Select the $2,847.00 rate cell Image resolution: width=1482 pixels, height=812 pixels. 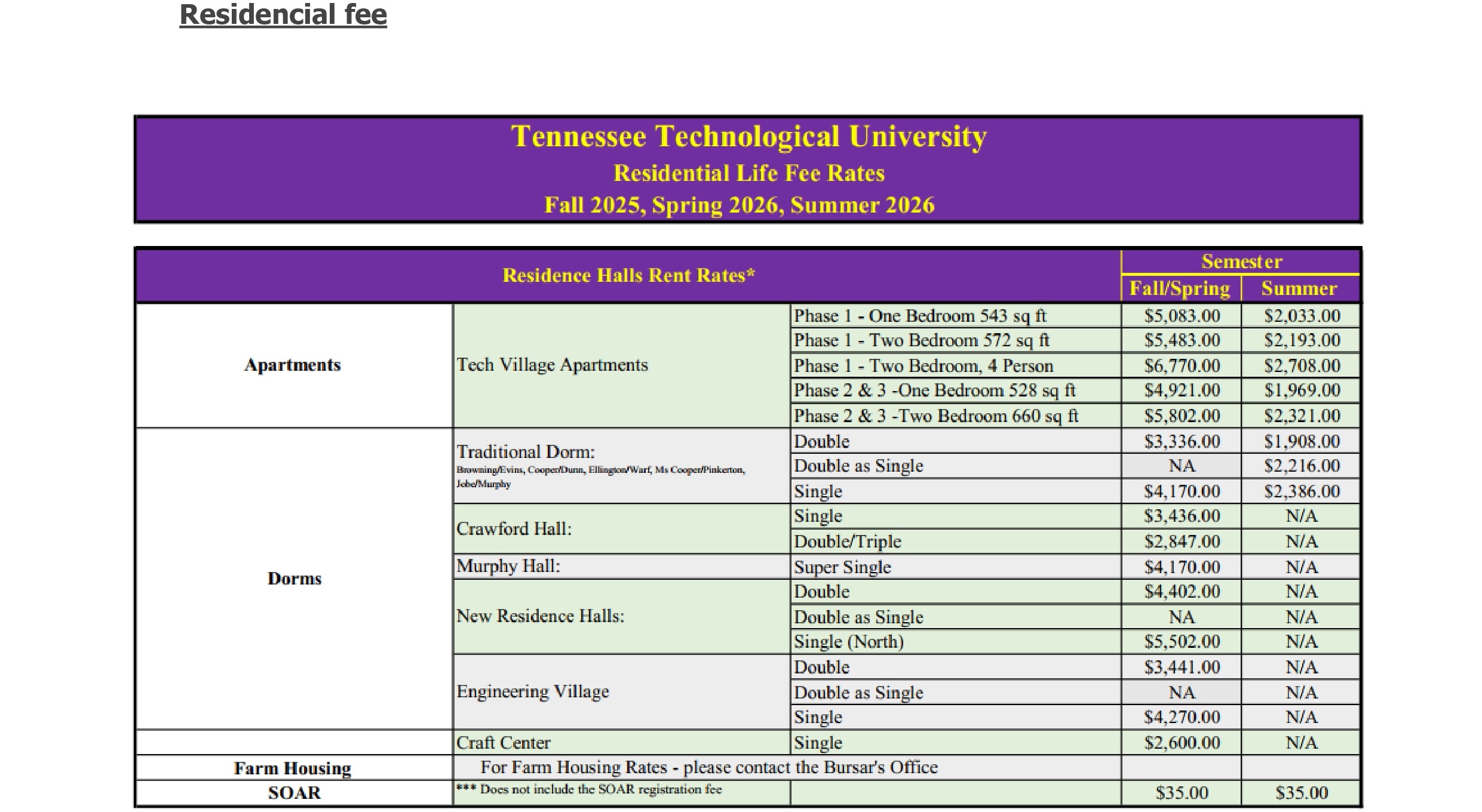tap(1182, 542)
